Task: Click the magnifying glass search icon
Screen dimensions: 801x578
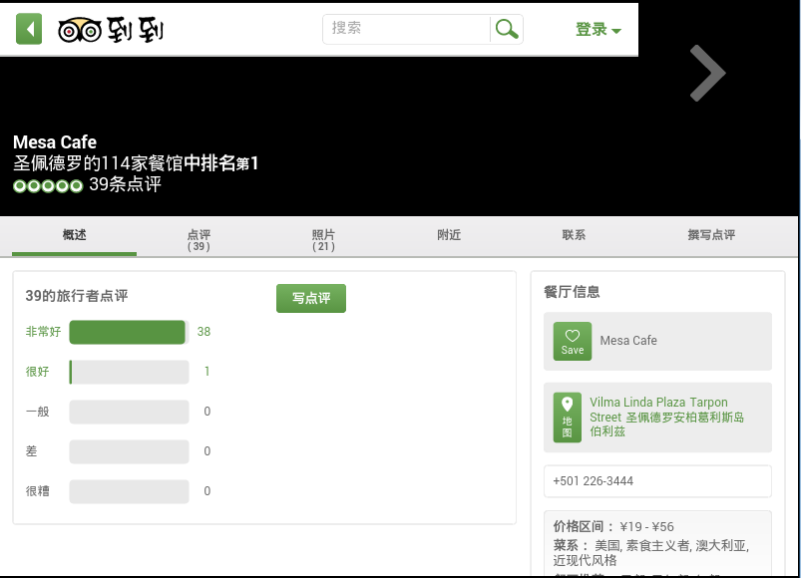Action: [507, 29]
